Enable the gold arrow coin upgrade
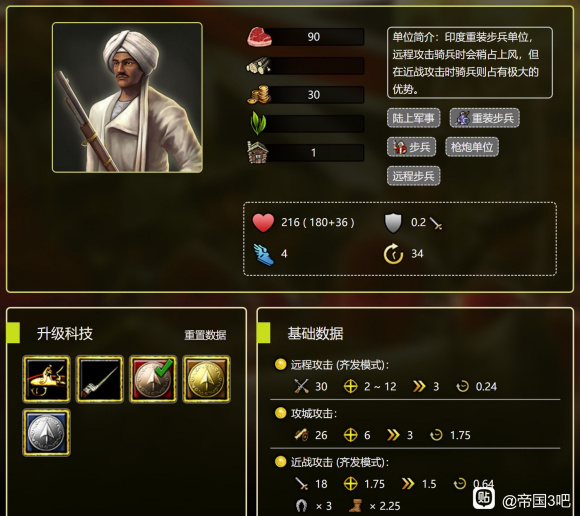This screenshot has height=516, width=580. [x=206, y=379]
